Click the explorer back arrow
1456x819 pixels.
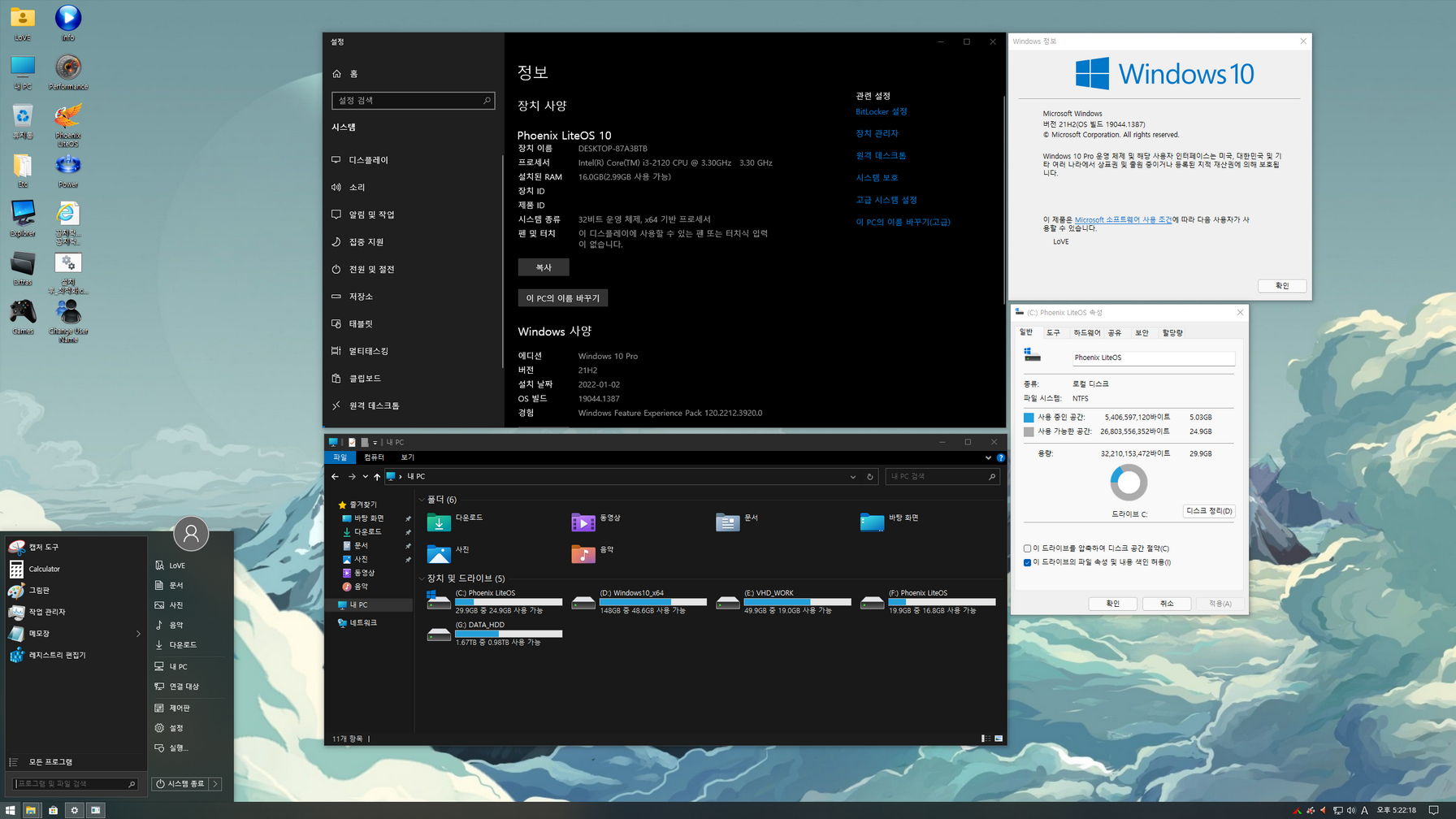(335, 477)
